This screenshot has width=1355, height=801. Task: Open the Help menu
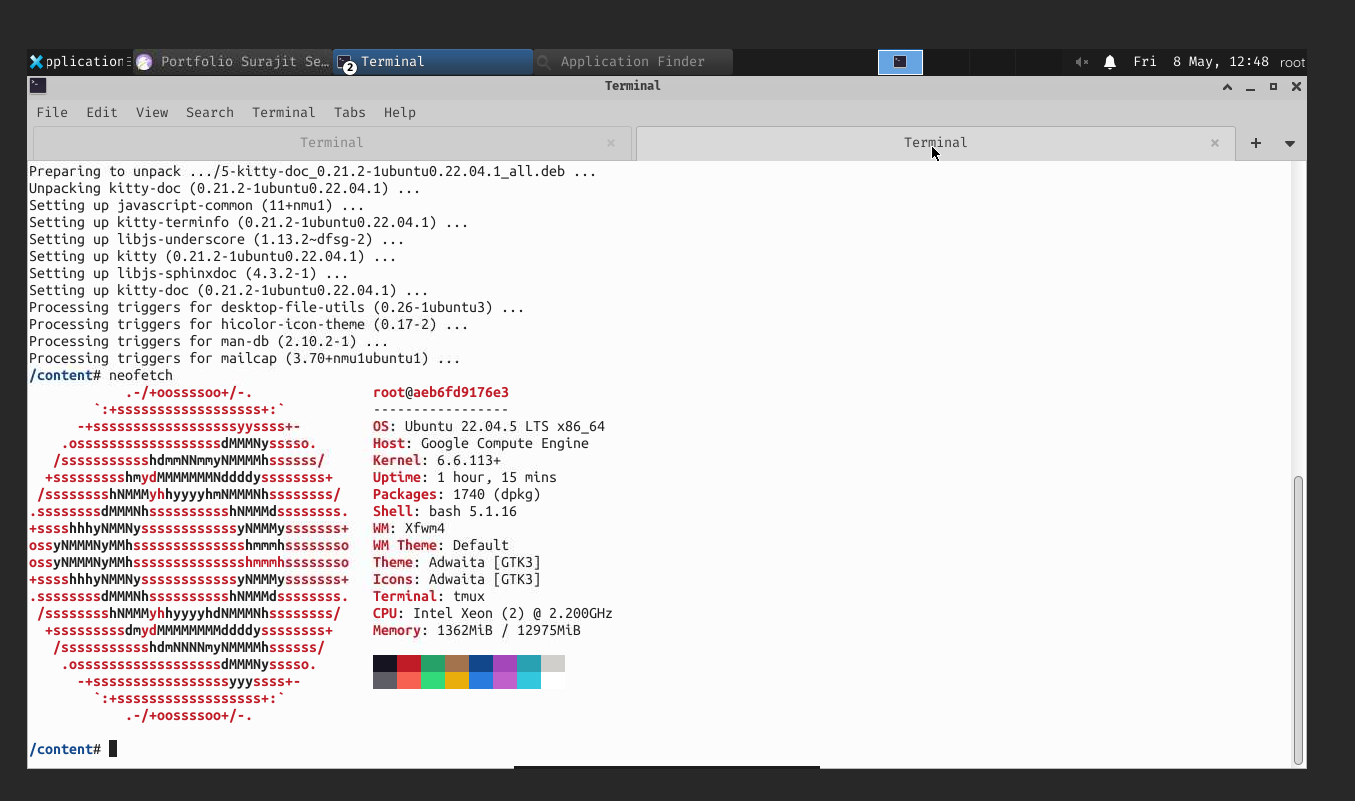coord(399,112)
